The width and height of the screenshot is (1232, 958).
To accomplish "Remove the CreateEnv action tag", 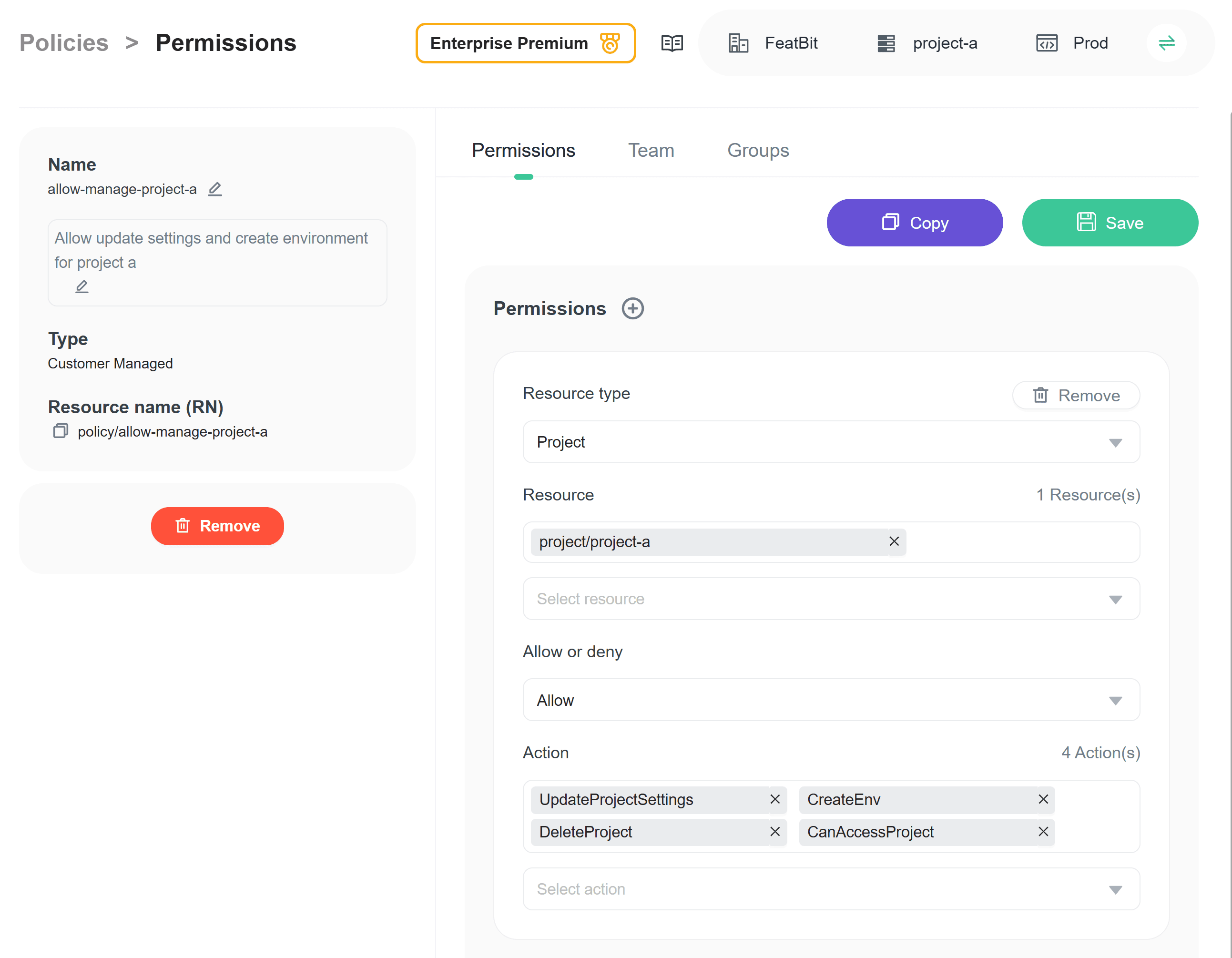I will click(x=1043, y=799).
